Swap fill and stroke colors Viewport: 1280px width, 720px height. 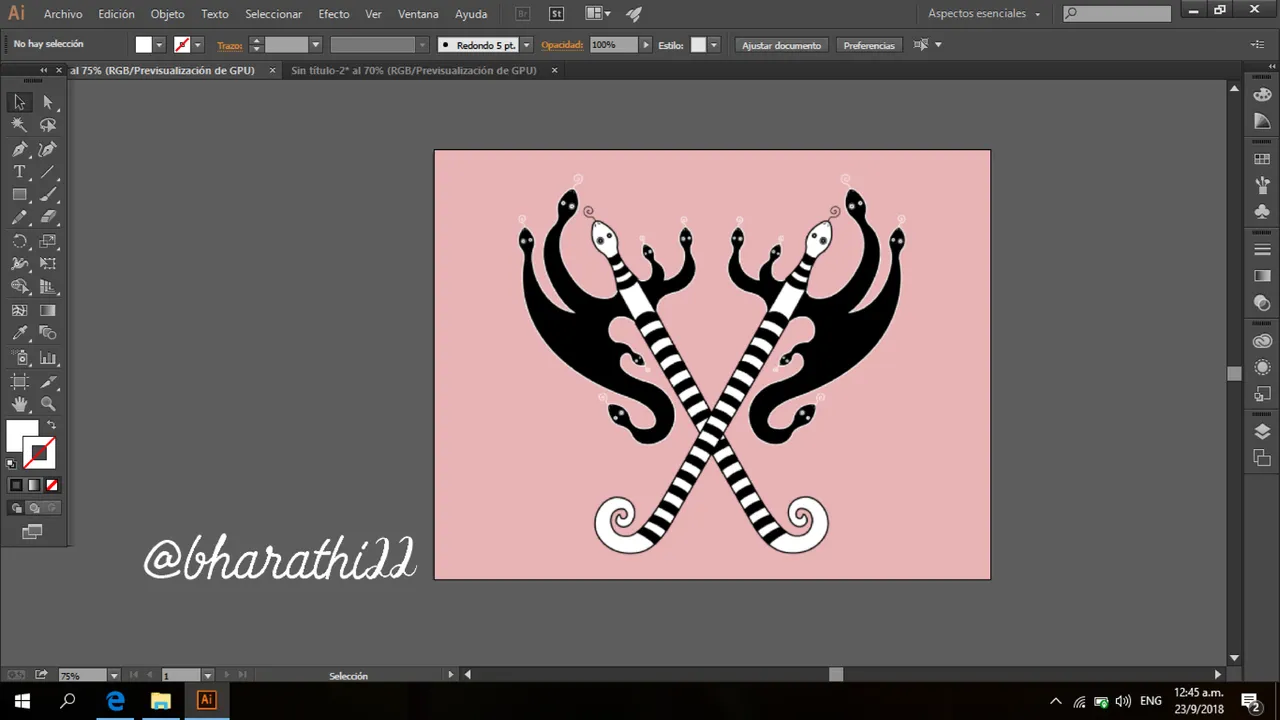click(x=51, y=426)
